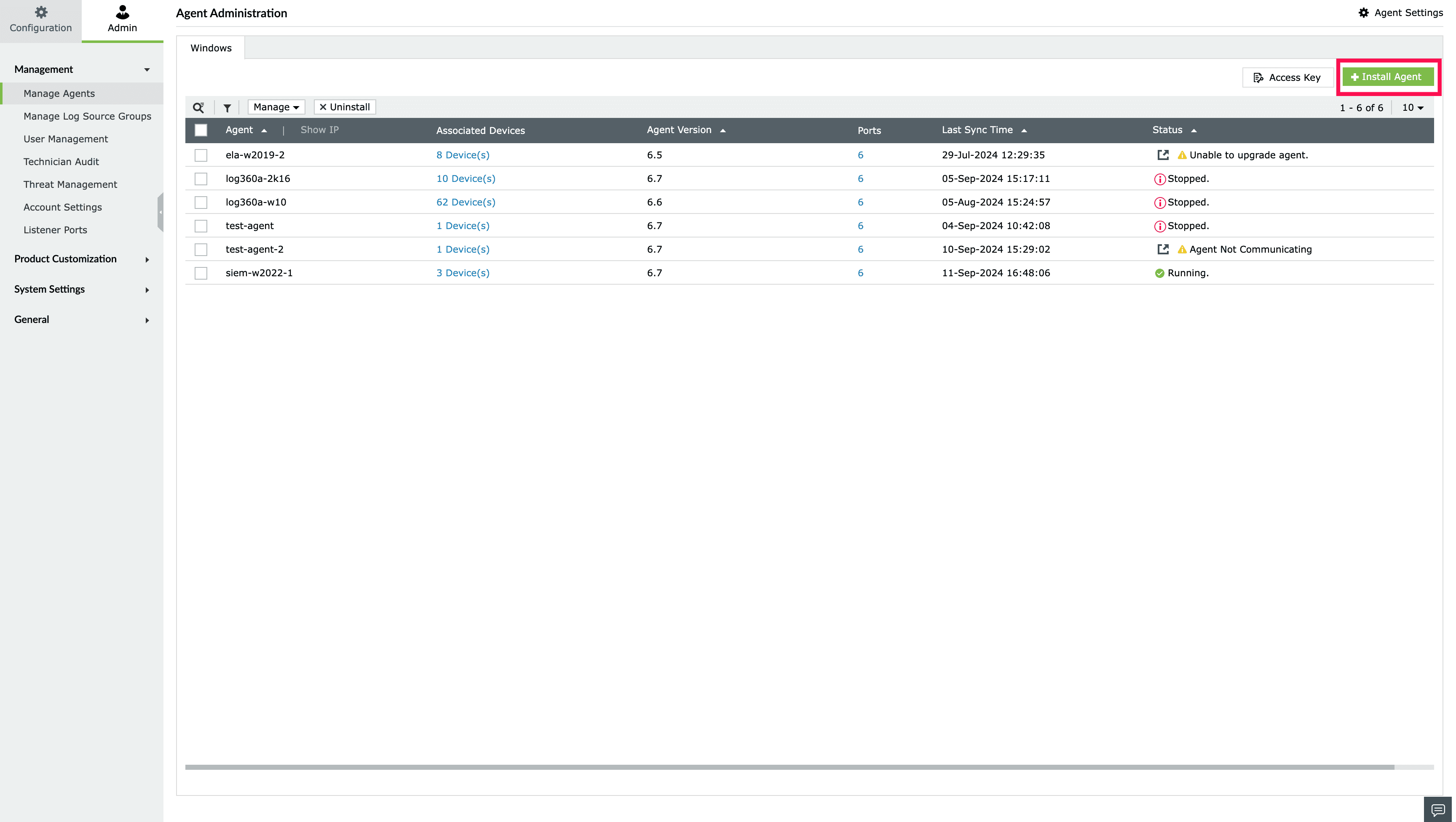Open the 62 Device(s) link
Screen dimensions: 1456x822
coord(465,202)
